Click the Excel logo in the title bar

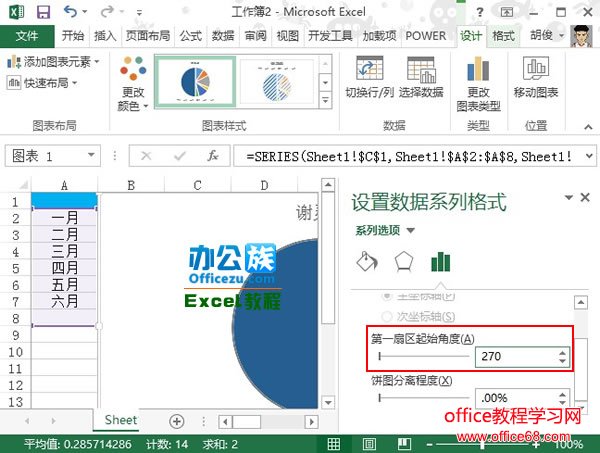pyautogui.click(x=16, y=12)
